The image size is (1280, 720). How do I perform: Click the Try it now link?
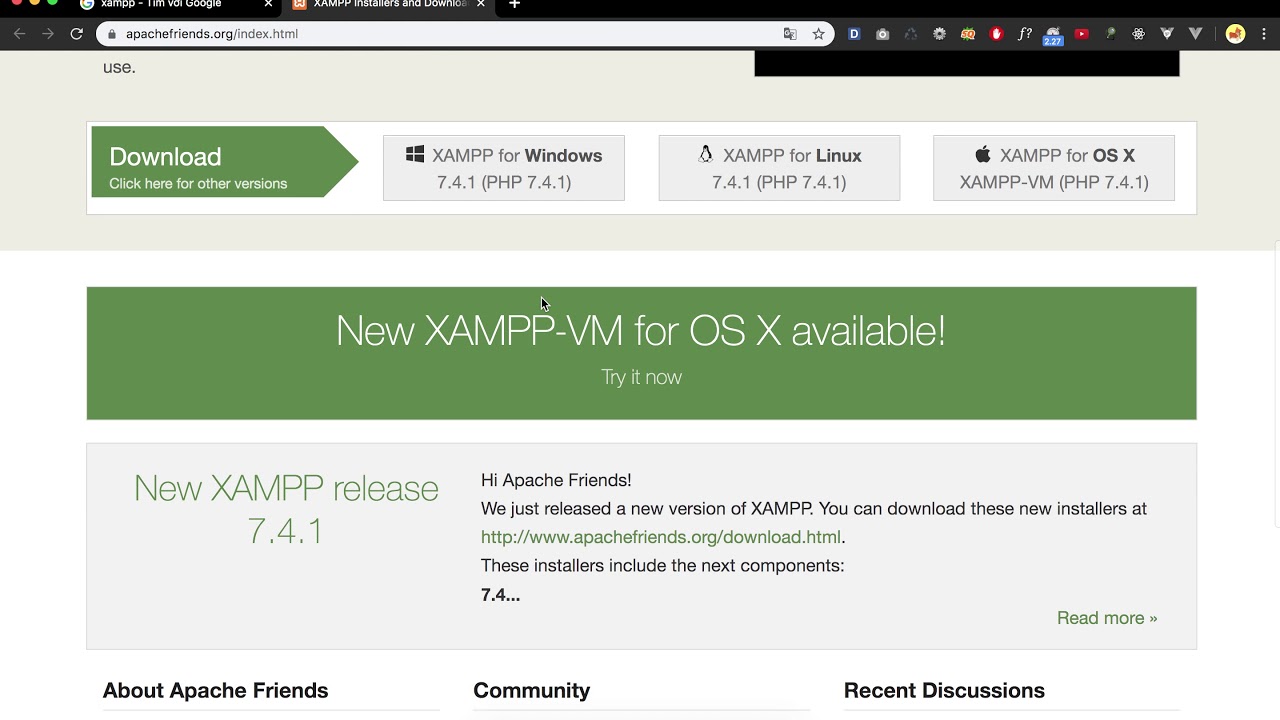tap(641, 377)
